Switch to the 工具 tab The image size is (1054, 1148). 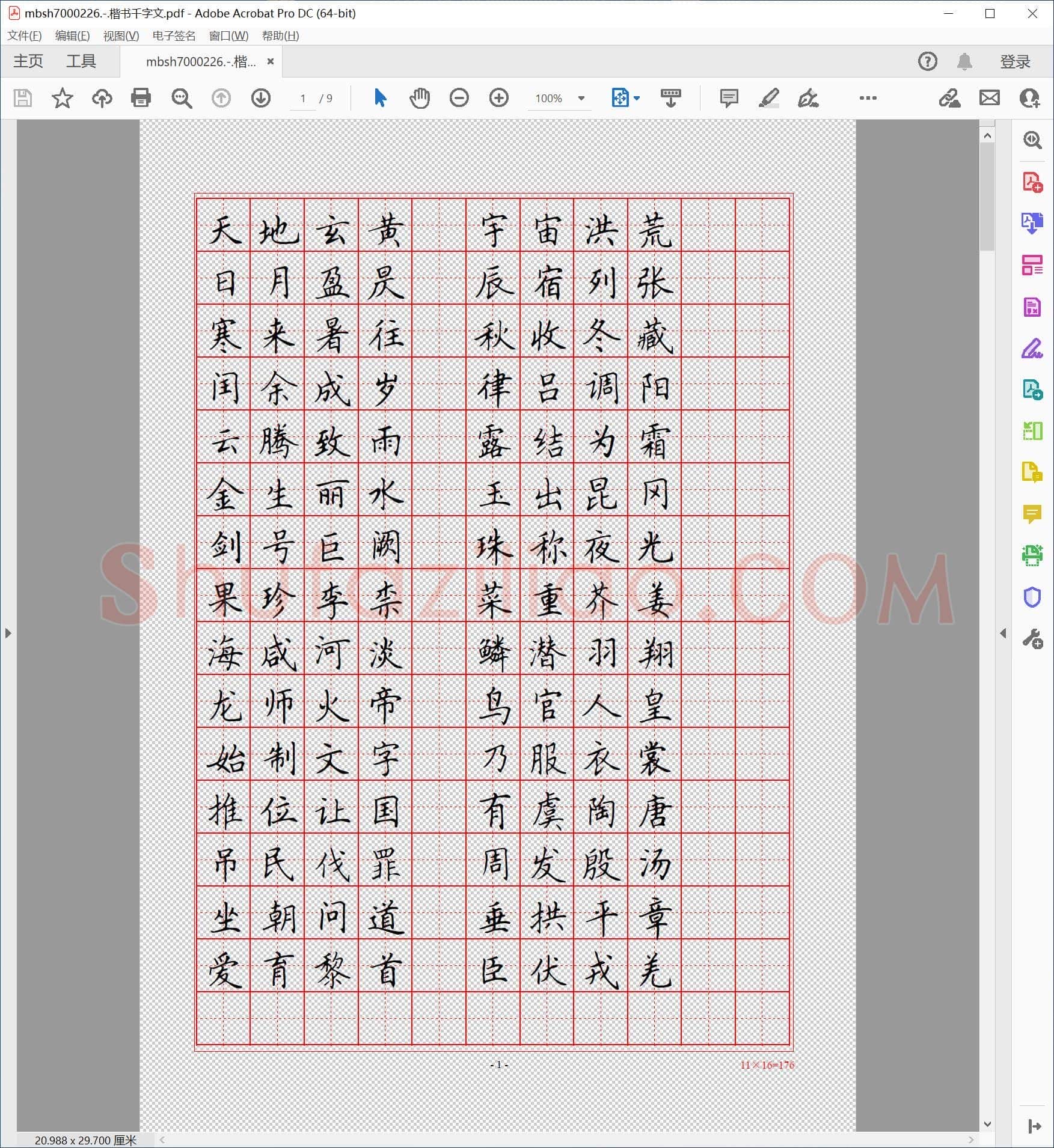81,61
